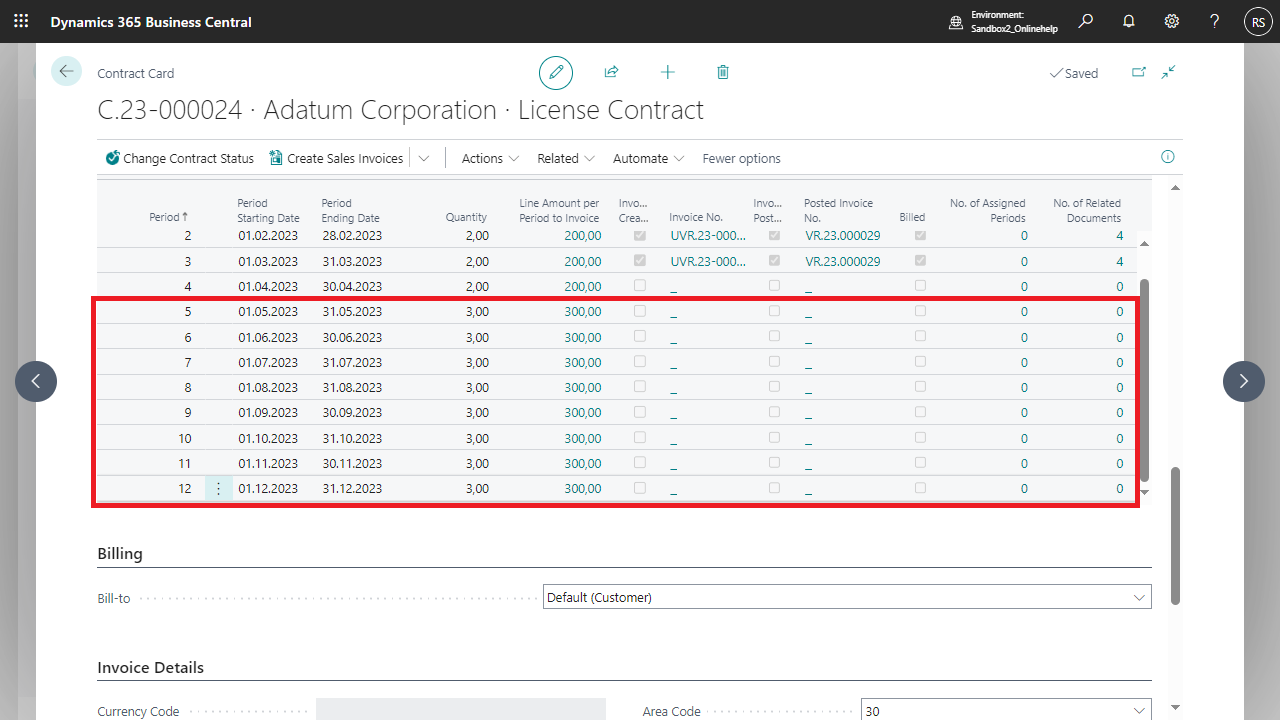1280x720 pixels.
Task: Open the notifications bell
Action: point(1129,21)
